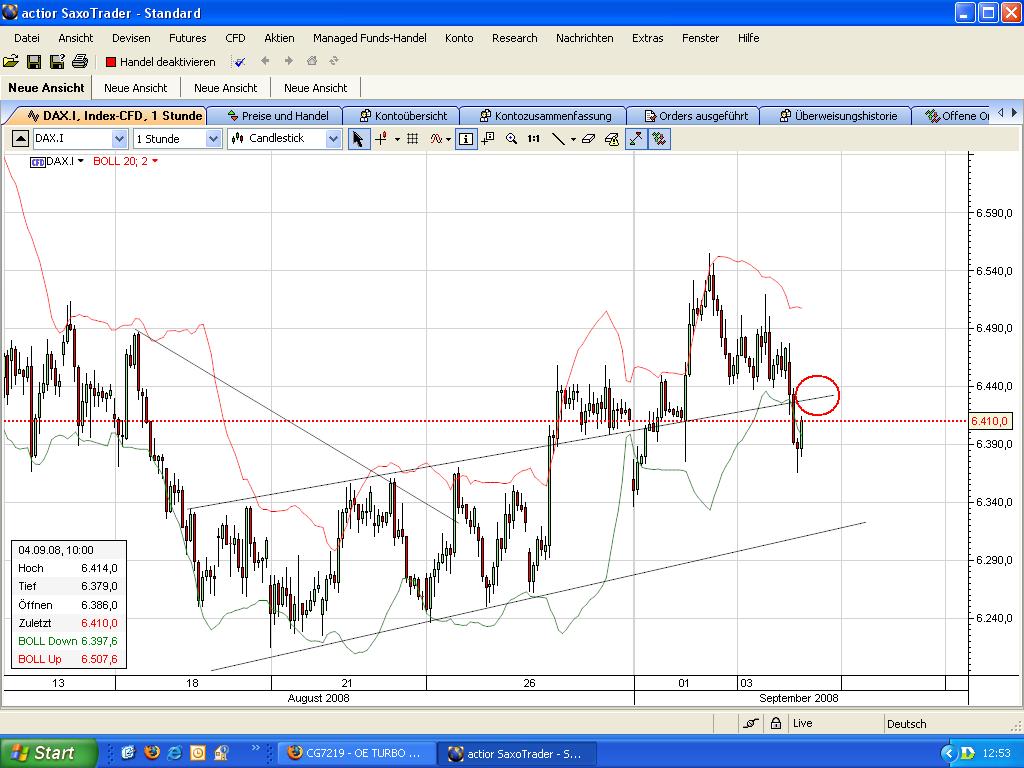Click the back arrow navigation icon

264,61
